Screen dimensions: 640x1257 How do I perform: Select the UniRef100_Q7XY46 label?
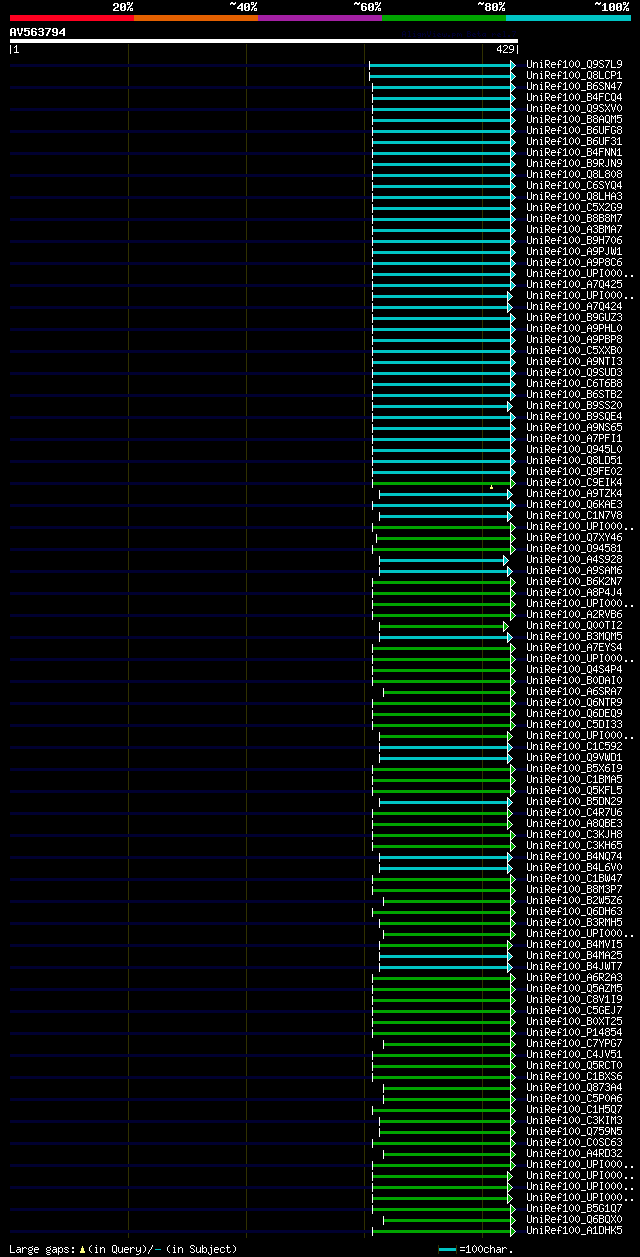tap(574, 537)
